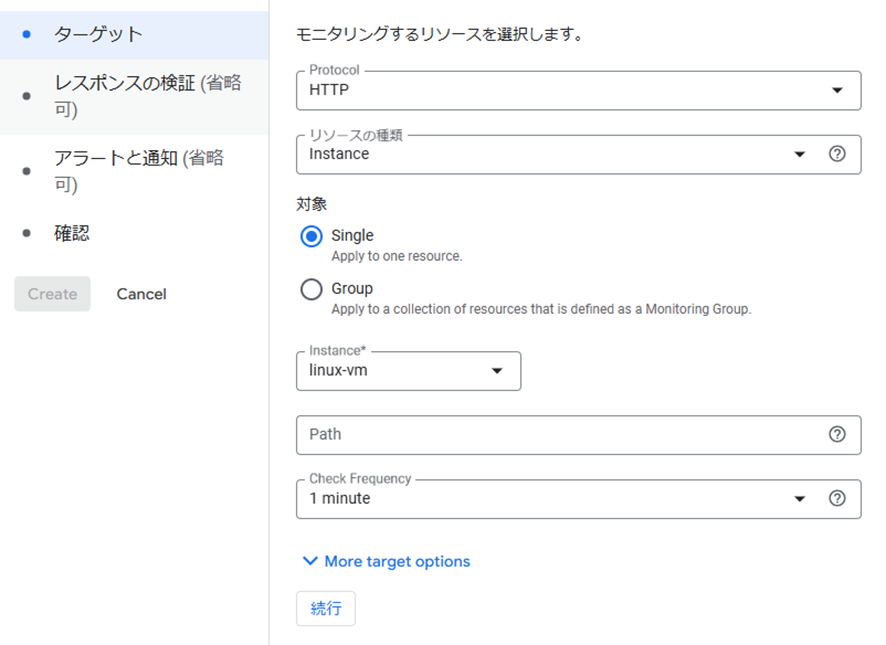Click the chevron icon beside More target options
Viewport: 886px width, 645px height.
coord(310,561)
